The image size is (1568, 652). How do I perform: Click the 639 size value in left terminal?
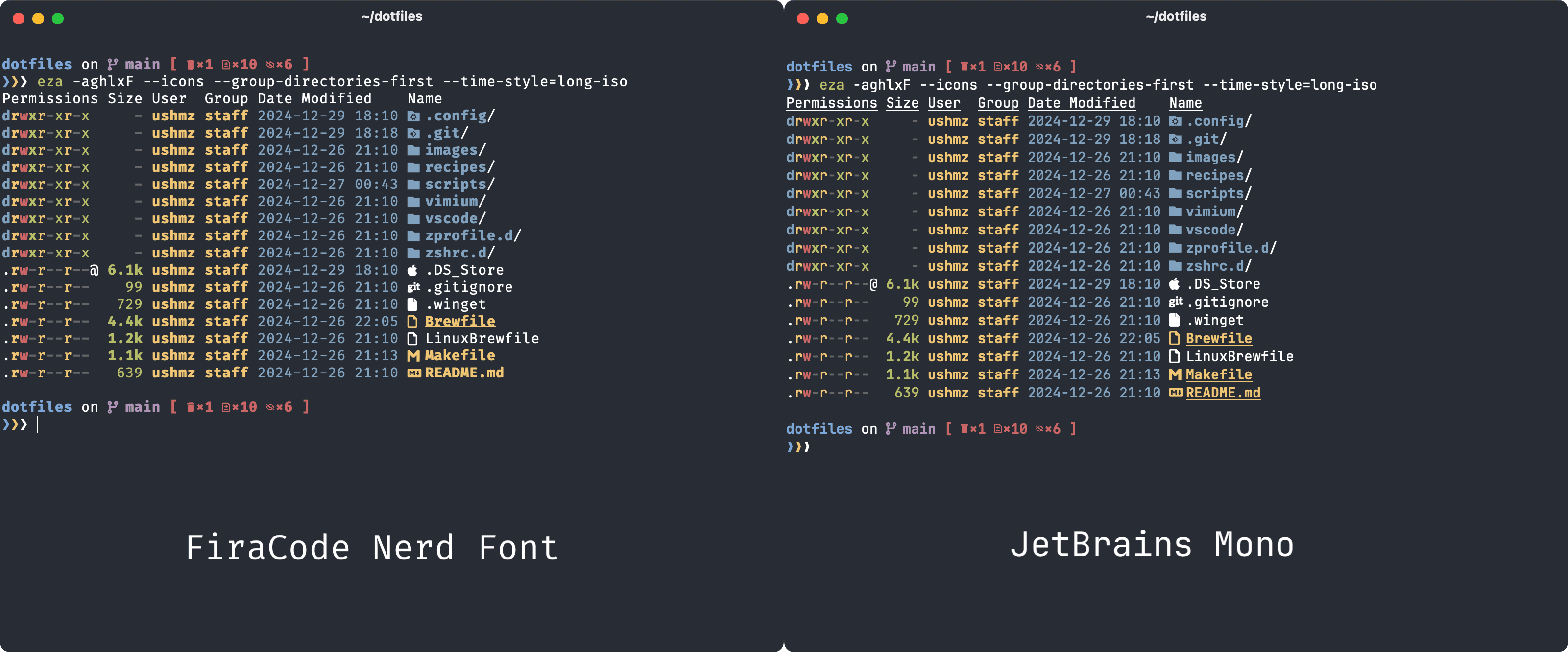[129, 372]
